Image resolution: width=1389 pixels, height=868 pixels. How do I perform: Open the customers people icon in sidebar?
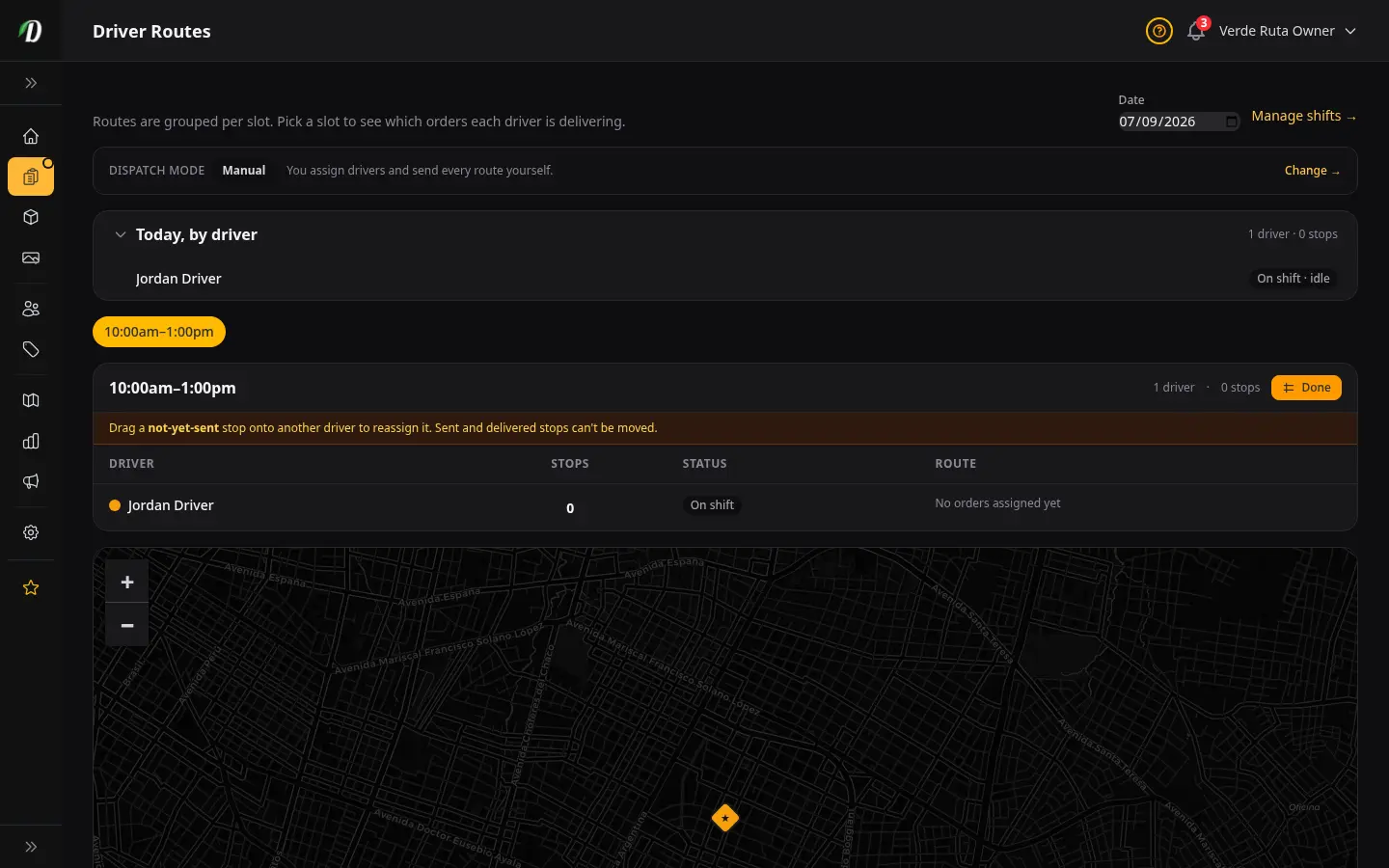coord(31,309)
